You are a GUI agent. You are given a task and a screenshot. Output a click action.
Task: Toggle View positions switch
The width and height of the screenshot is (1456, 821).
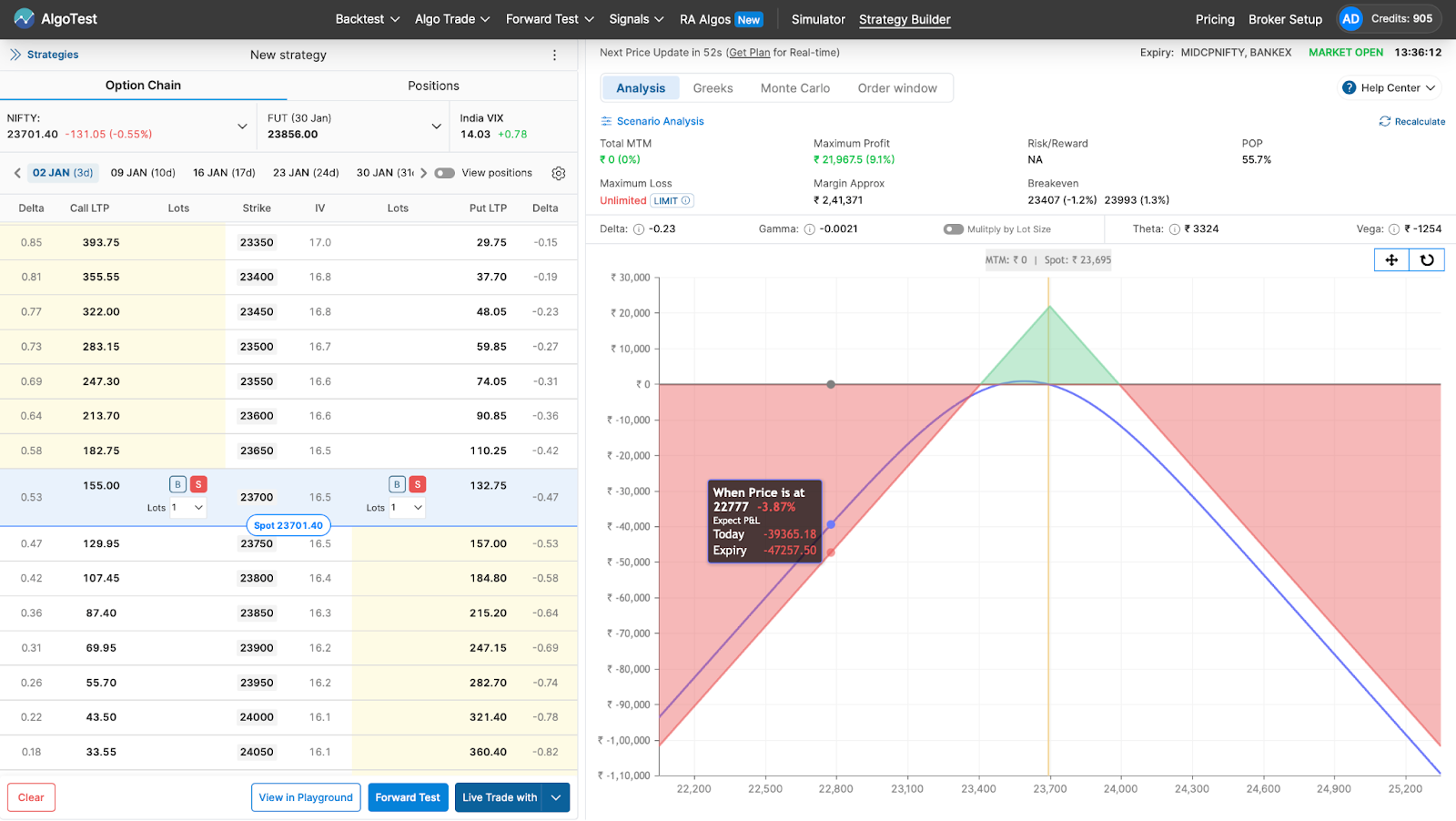[x=445, y=173]
